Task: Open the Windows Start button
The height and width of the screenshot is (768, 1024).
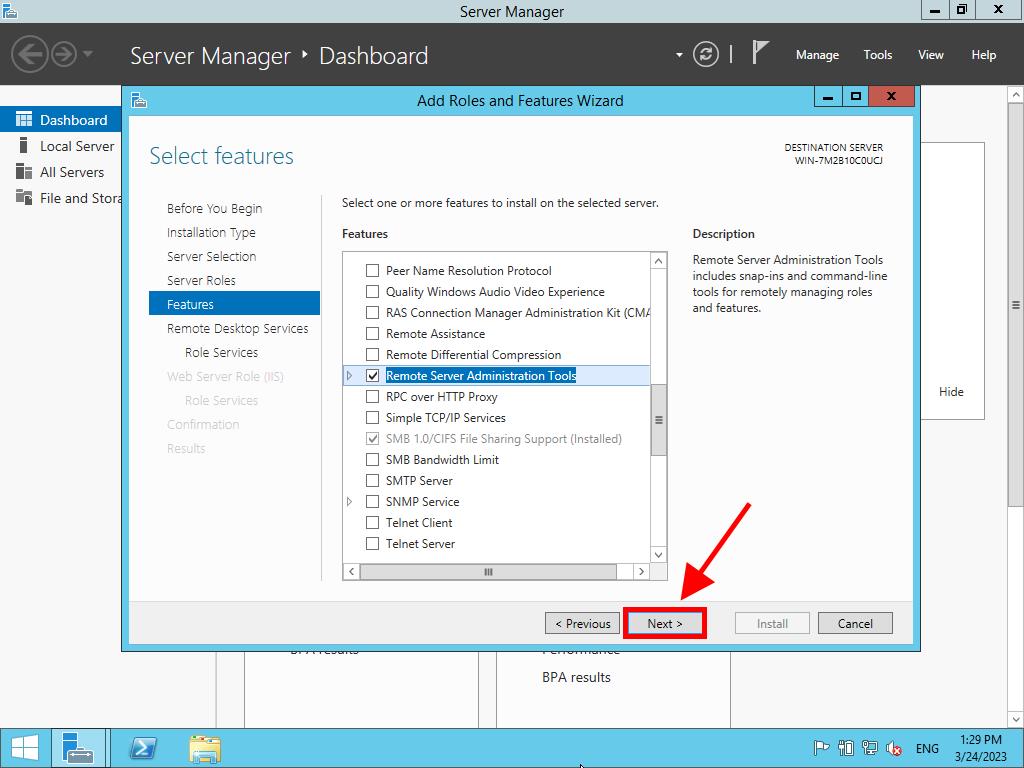Action: [25, 748]
